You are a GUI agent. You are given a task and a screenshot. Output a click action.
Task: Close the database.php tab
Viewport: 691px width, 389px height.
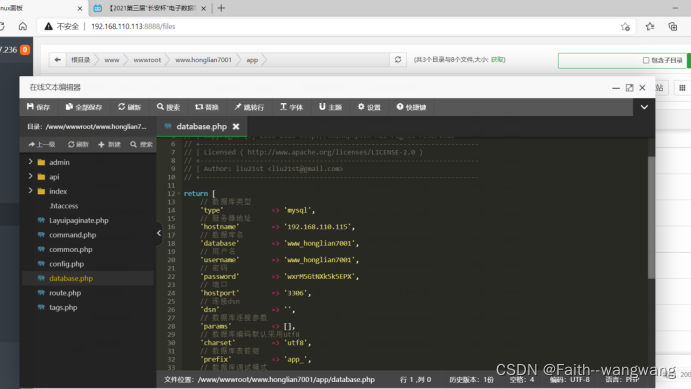click(236, 126)
